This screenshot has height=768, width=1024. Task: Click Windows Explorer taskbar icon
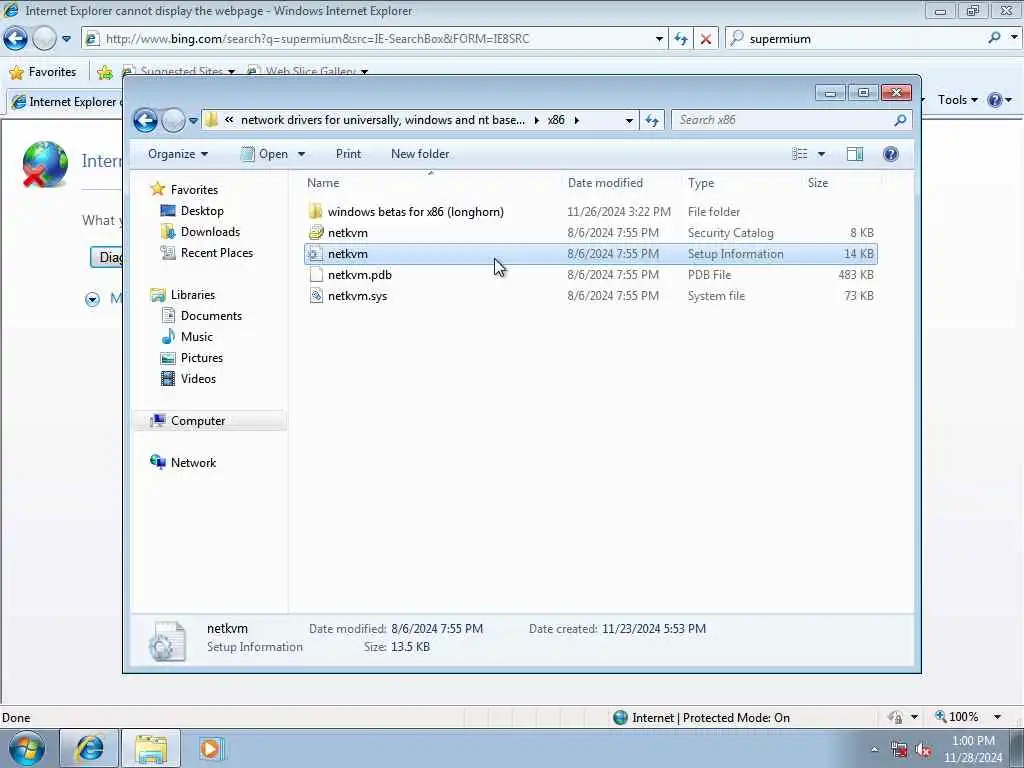click(x=151, y=748)
